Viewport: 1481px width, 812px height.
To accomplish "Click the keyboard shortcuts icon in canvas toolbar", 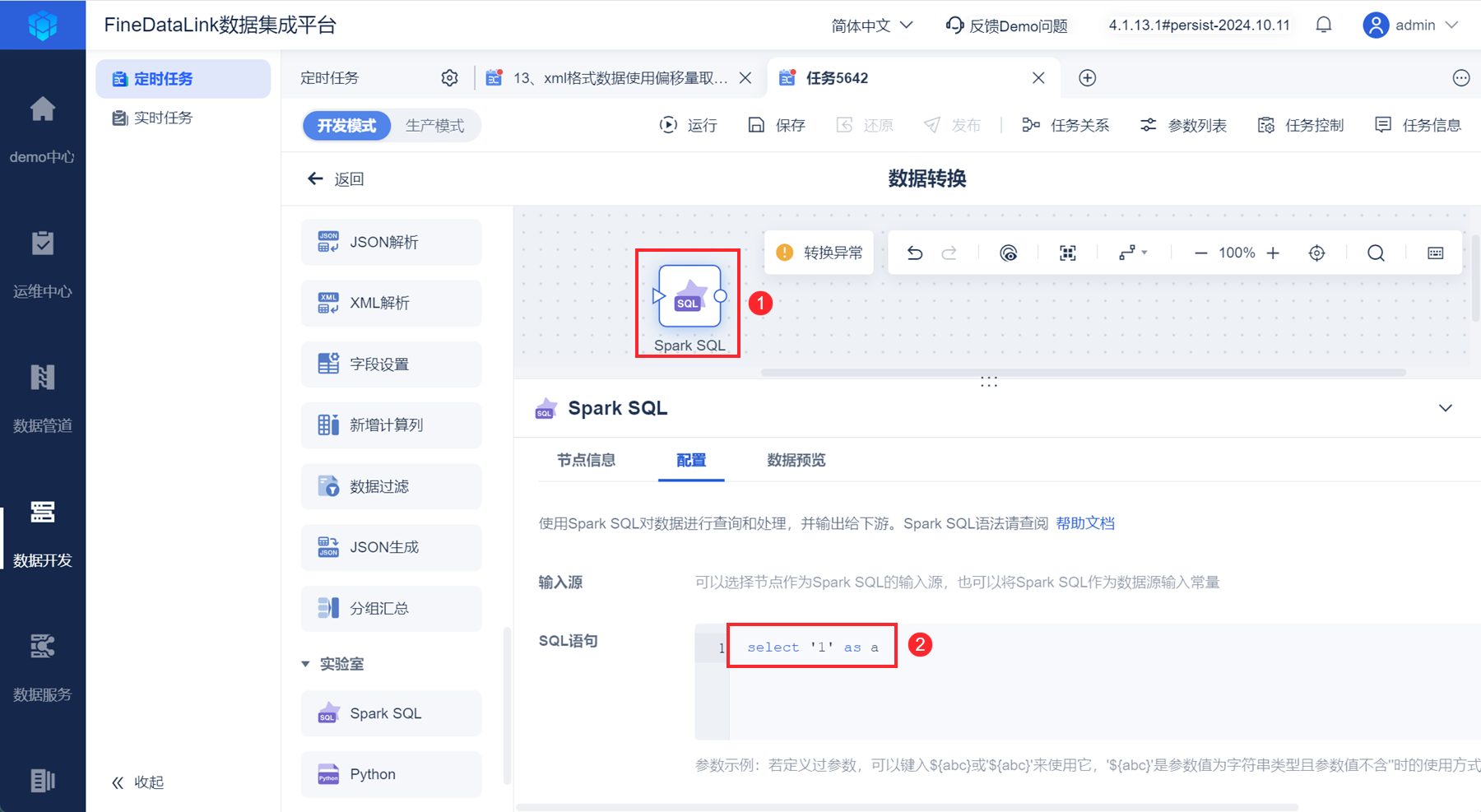I will tap(1436, 253).
